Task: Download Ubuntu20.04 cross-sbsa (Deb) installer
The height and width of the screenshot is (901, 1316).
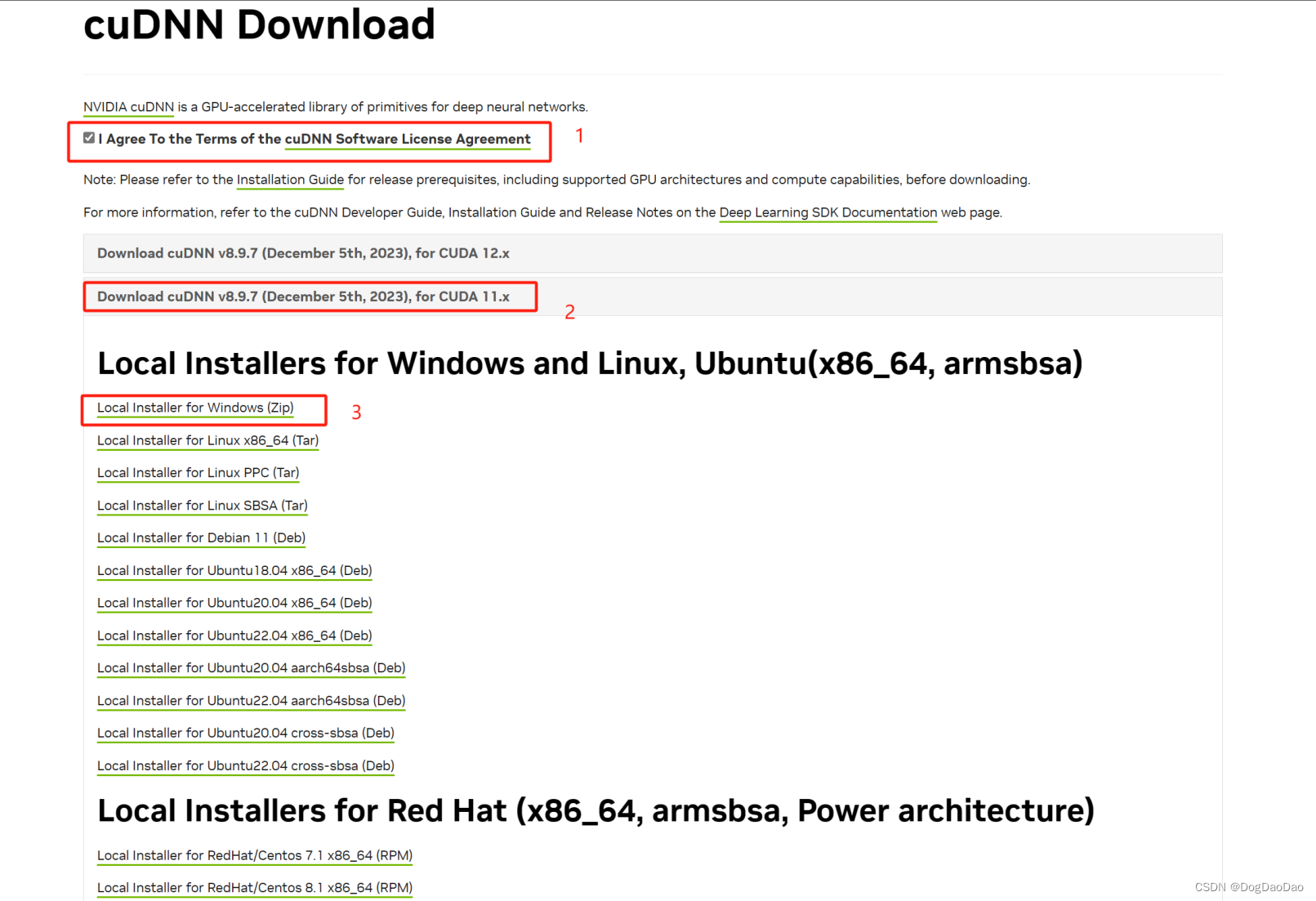Action: pyautogui.click(x=245, y=733)
